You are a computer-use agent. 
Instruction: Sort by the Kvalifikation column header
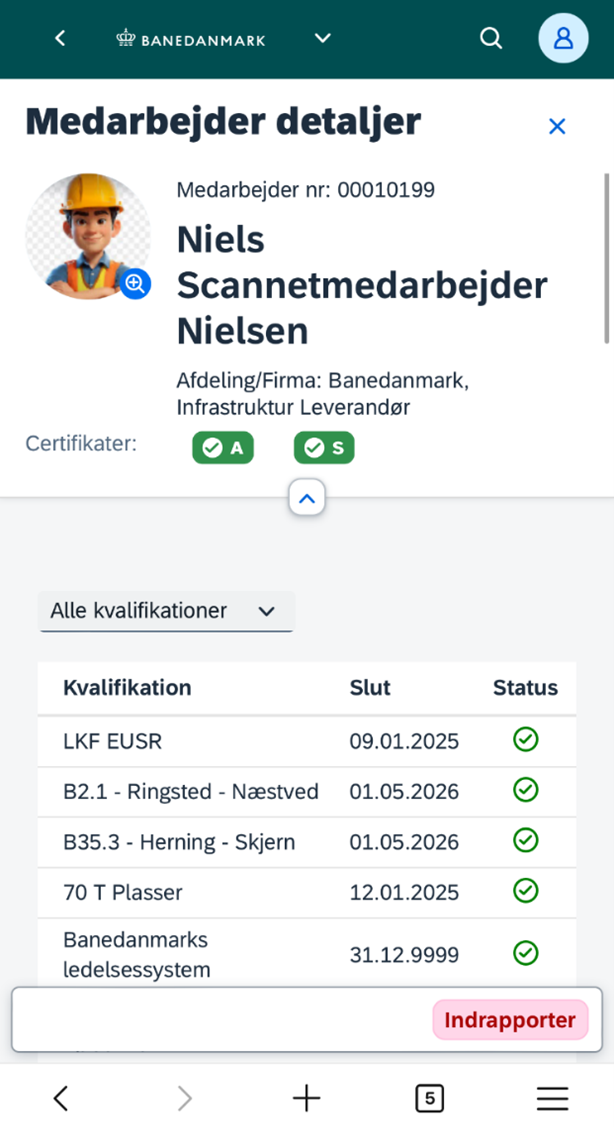127,688
